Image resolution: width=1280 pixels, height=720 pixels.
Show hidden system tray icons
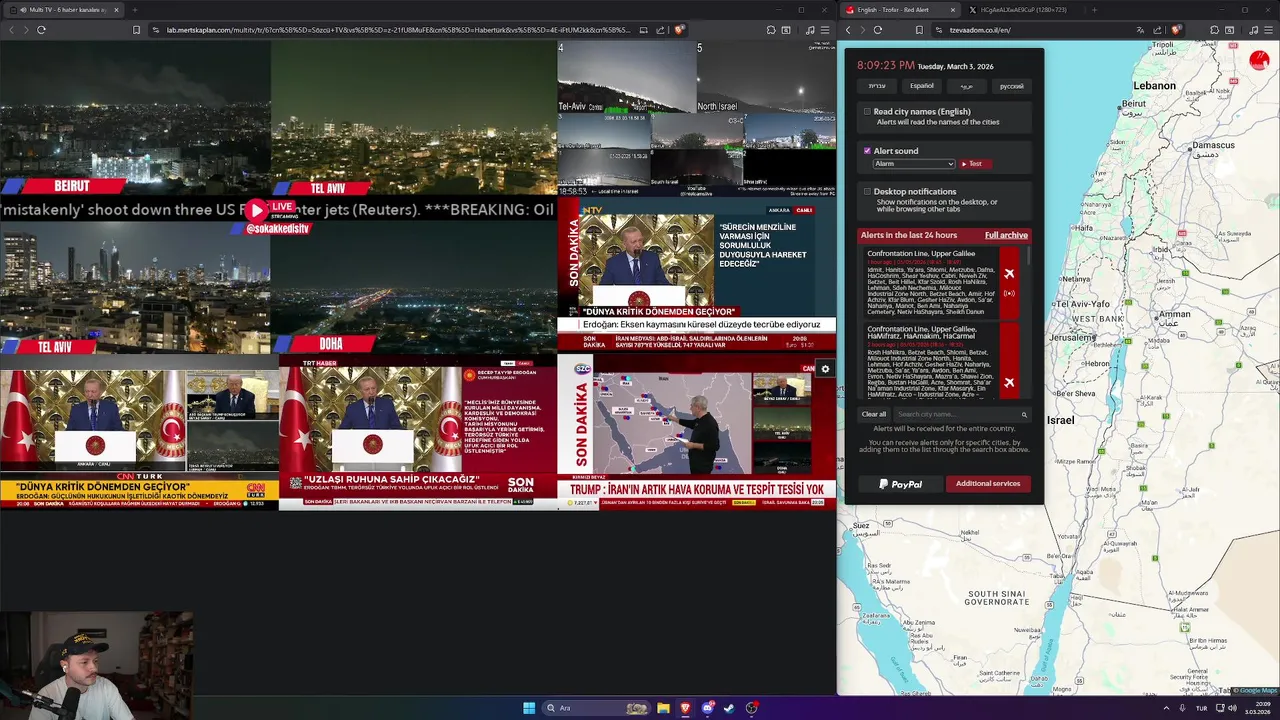coord(1165,708)
